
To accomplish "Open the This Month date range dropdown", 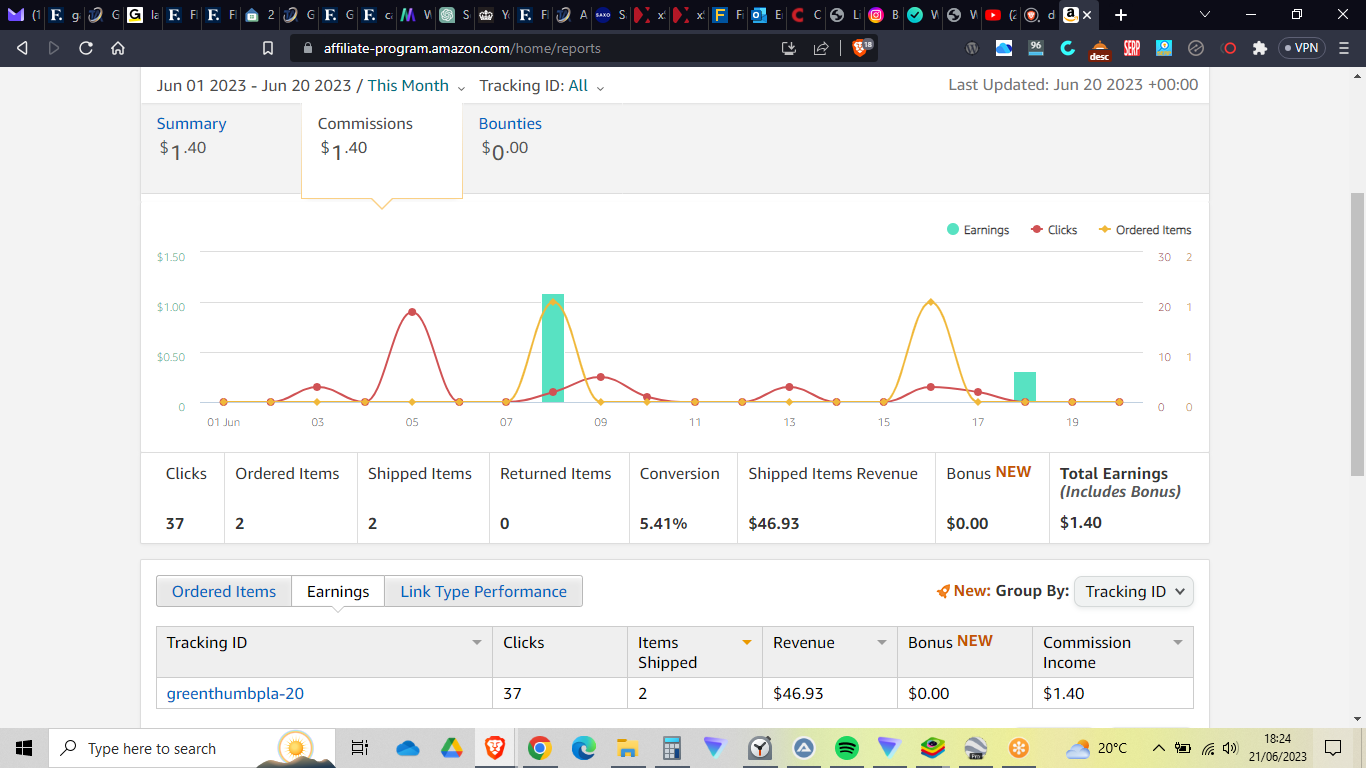I will (x=416, y=86).
